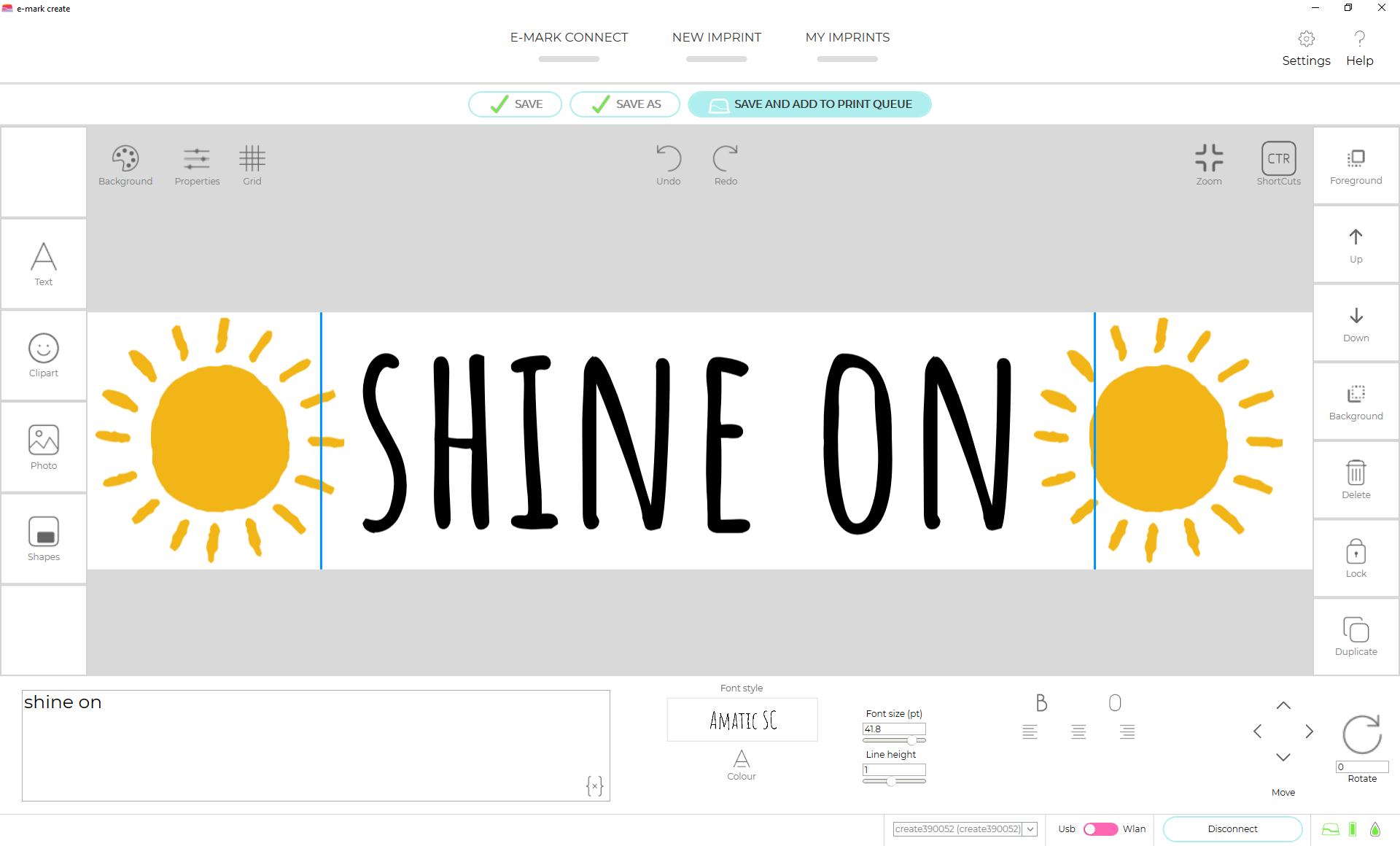1400x846 pixels.
Task: Toggle the outline text style
Action: (1114, 702)
